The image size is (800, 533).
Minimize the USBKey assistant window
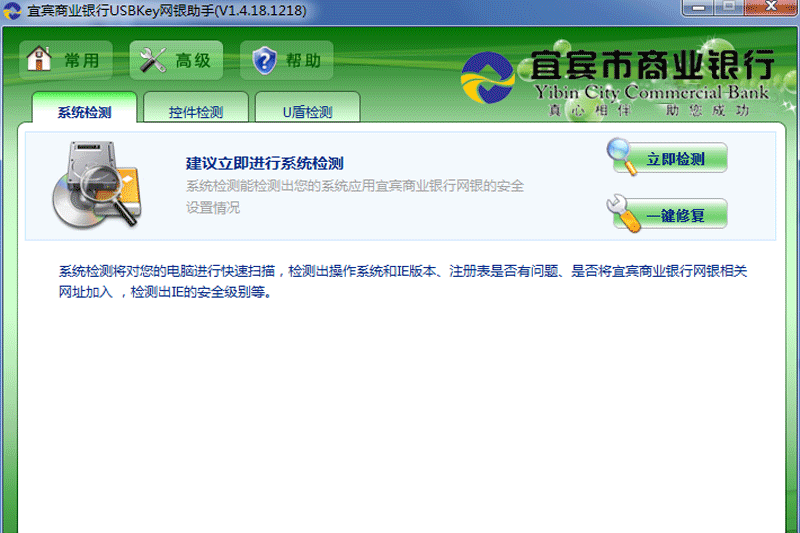(x=698, y=8)
